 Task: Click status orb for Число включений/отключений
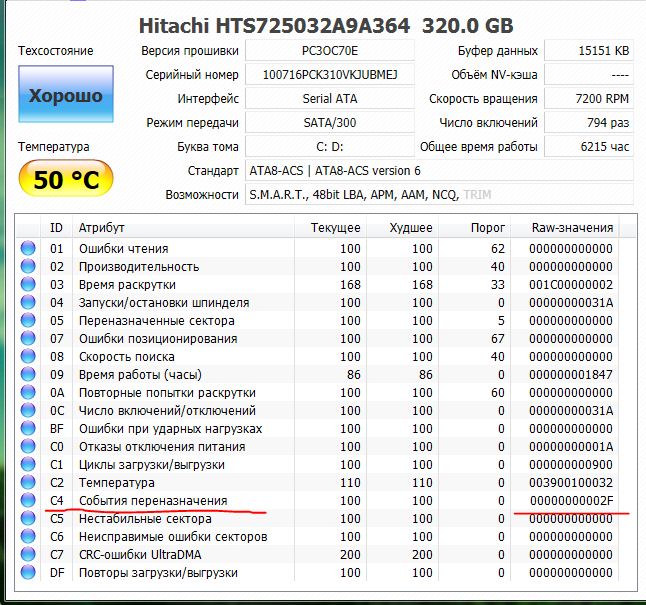click(28, 410)
